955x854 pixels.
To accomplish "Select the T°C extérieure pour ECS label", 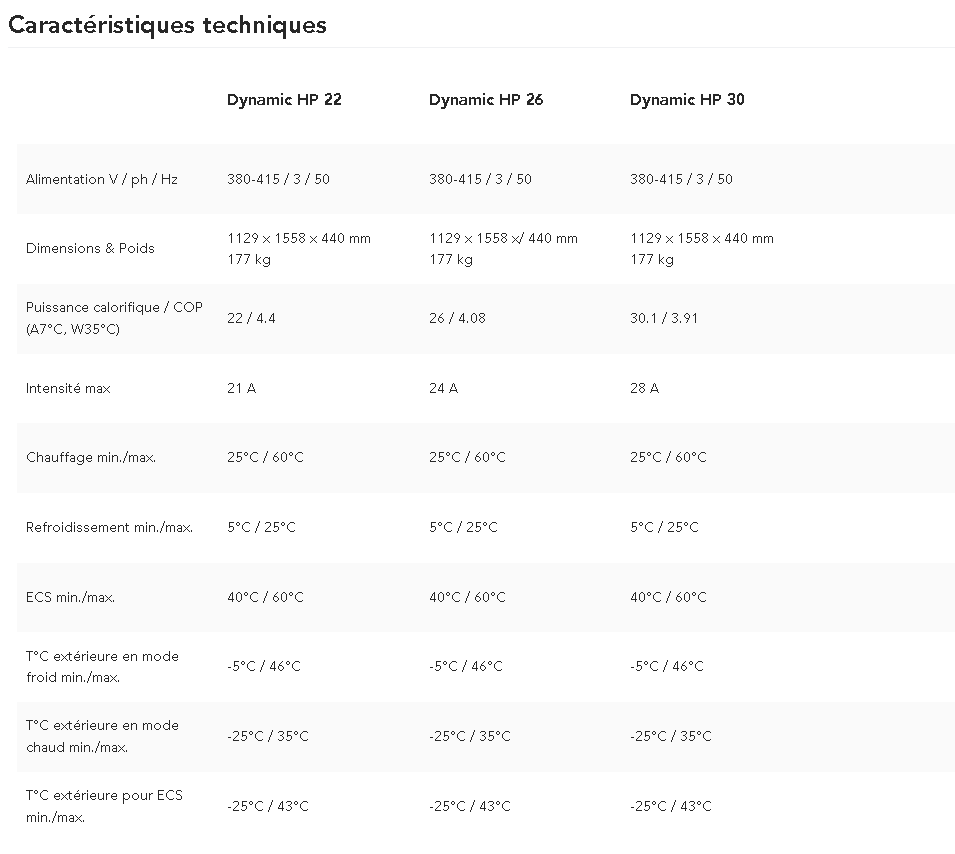I will point(104,806).
